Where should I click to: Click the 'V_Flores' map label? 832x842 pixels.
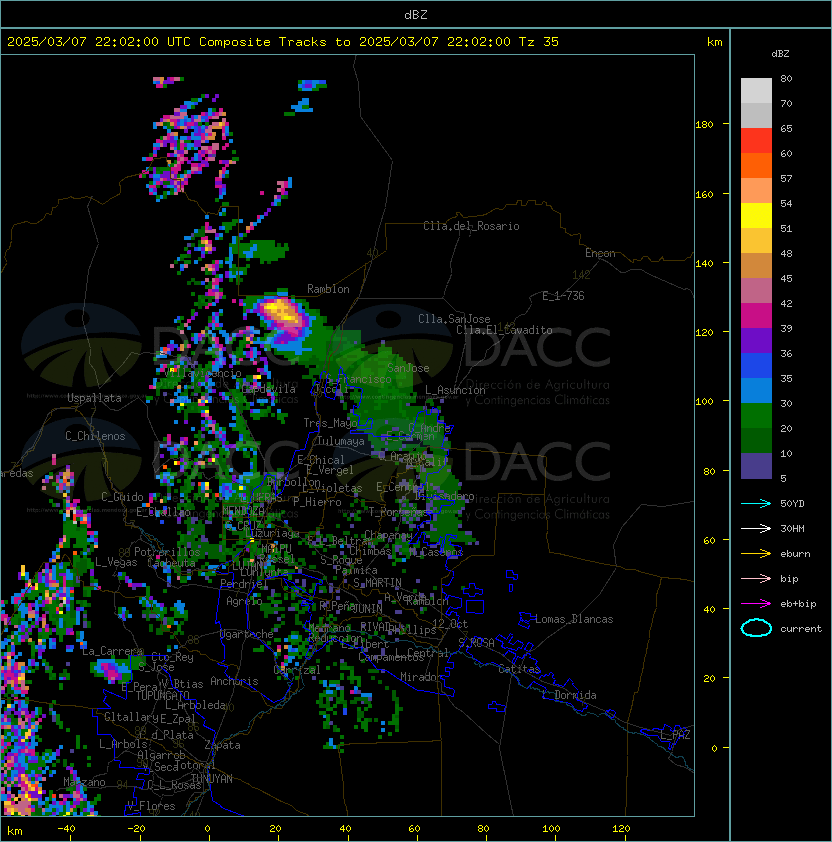[x=151, y=806]
